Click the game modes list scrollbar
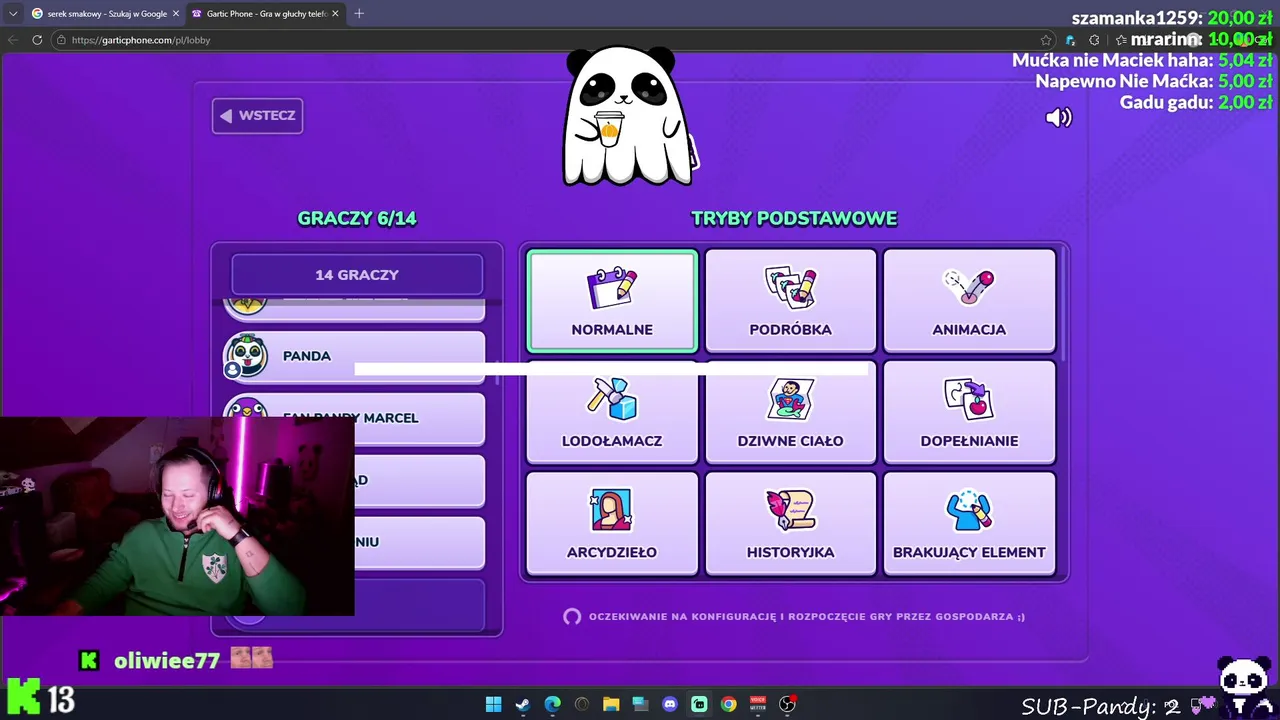 point(1062,306)
